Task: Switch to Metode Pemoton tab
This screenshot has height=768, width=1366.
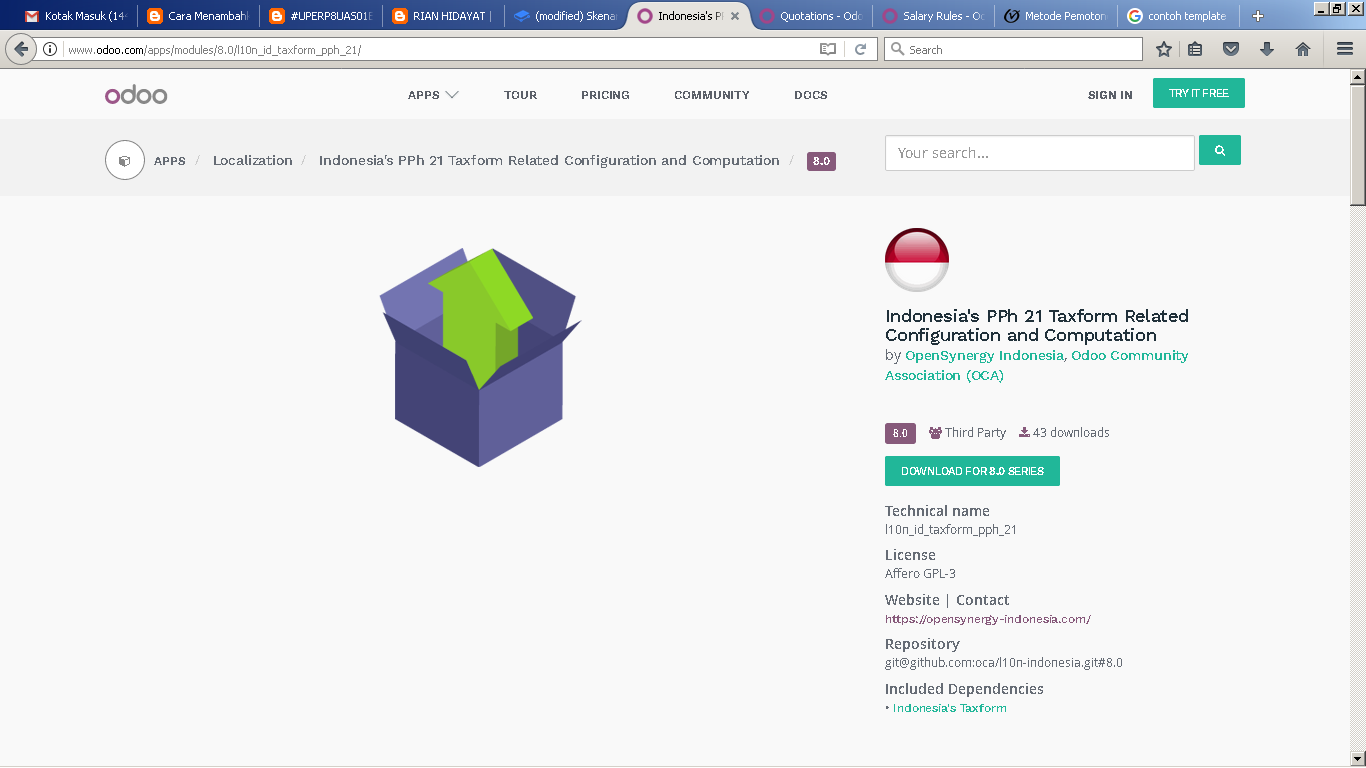Action: click(1056, 16)
